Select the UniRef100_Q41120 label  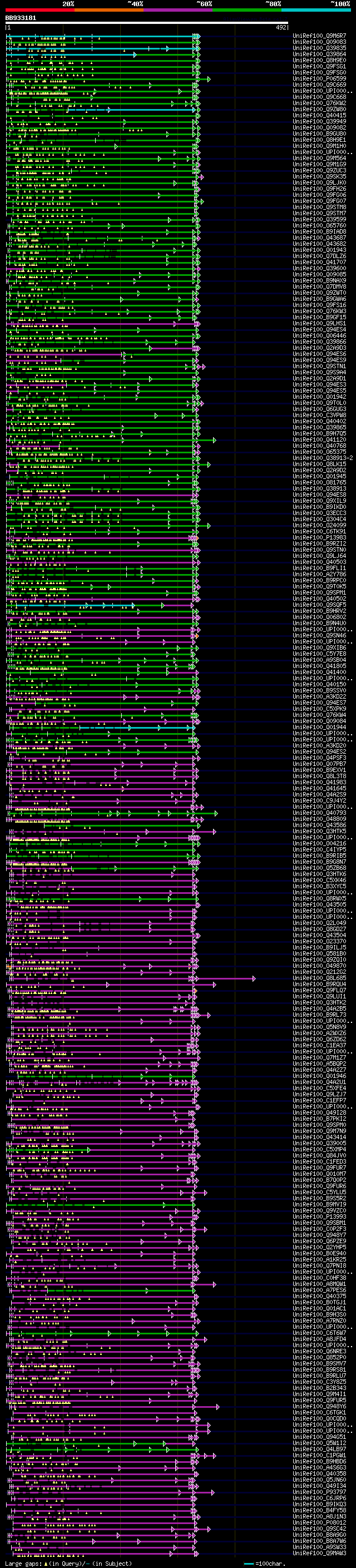[x=319, y=439]
